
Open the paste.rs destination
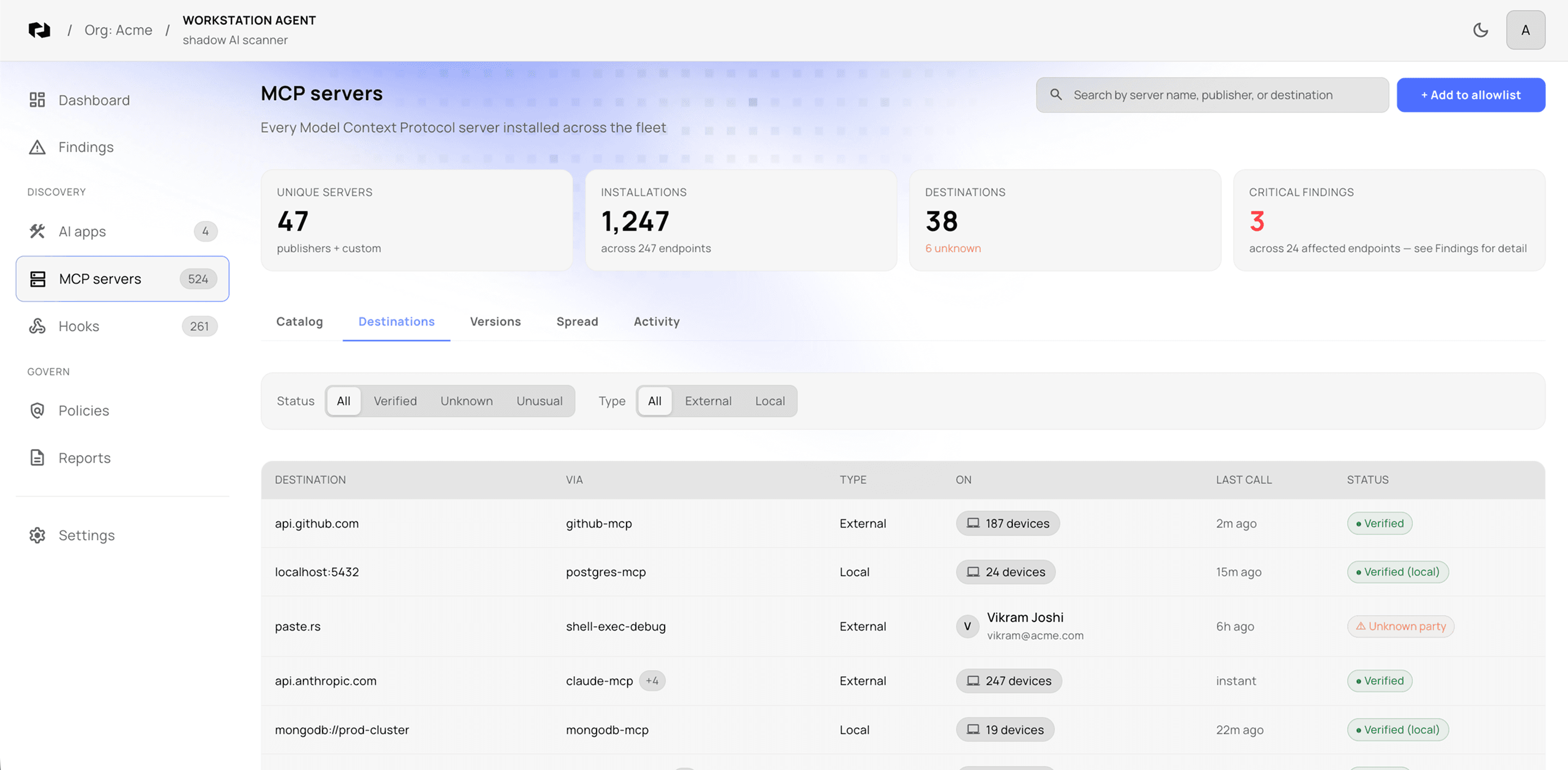click(297, 626)
